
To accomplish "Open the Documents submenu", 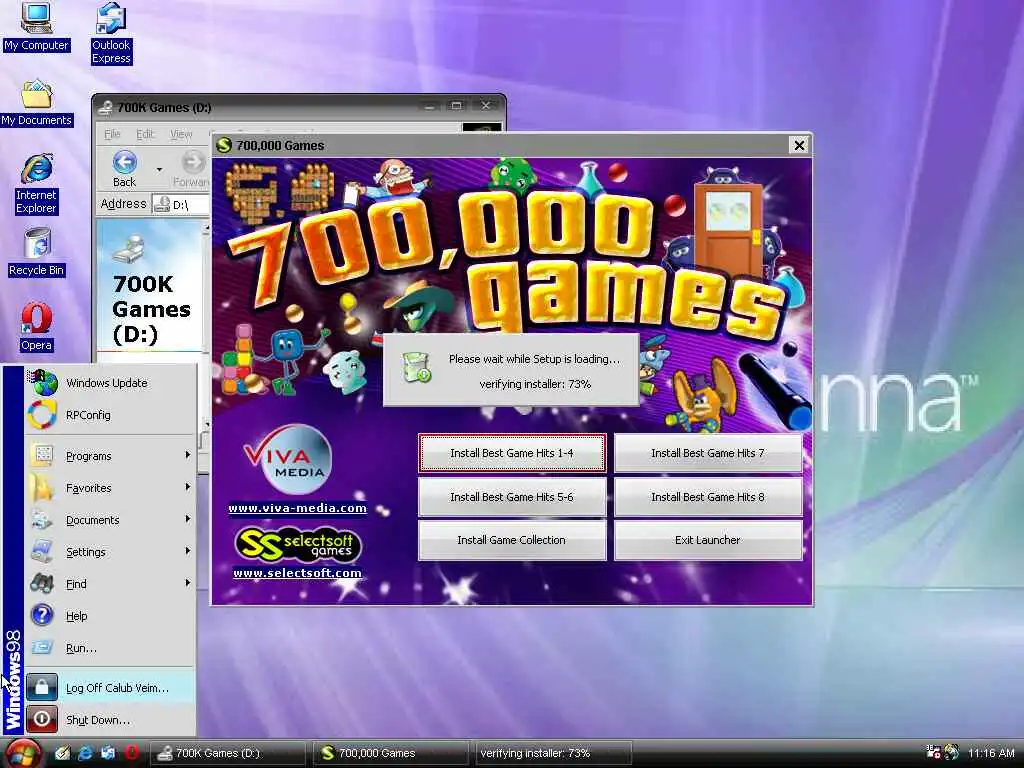I will 110,520.
